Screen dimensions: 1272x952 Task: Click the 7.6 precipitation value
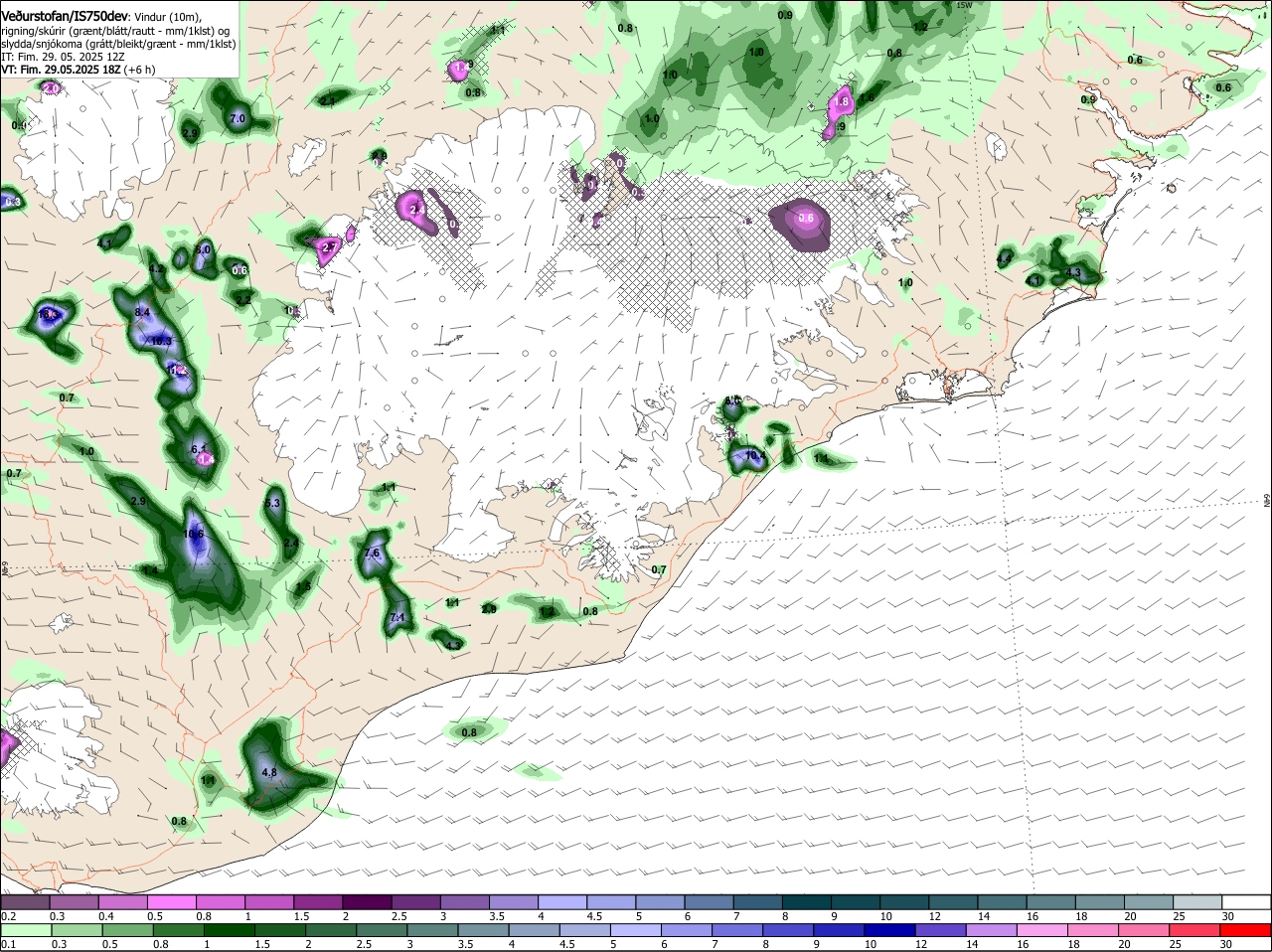(x=373, y=553)
